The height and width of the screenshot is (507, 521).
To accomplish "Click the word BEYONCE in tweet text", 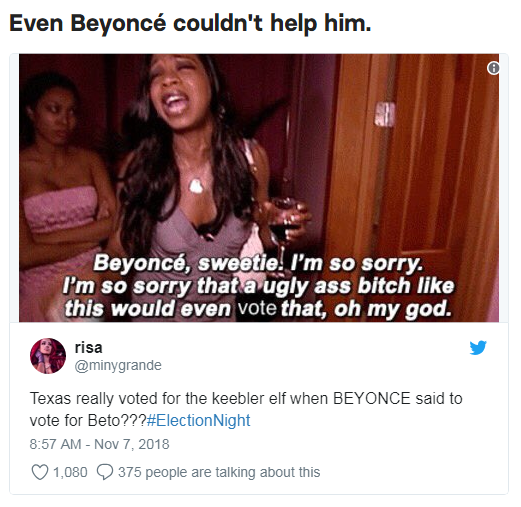I will coord(372,398).
